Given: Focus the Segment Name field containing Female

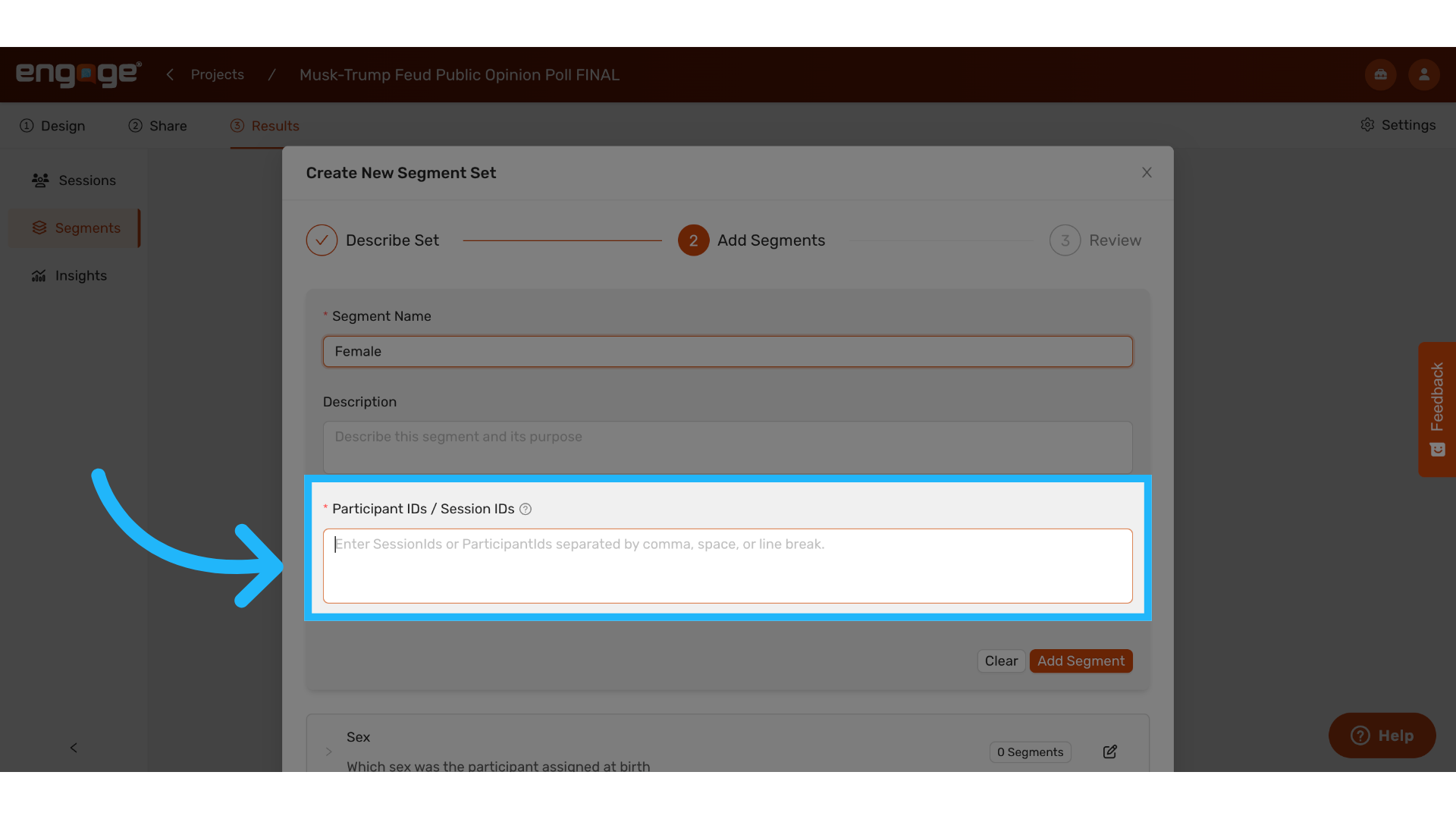Looking at the screenshot, I should click(x=727, y=352).
